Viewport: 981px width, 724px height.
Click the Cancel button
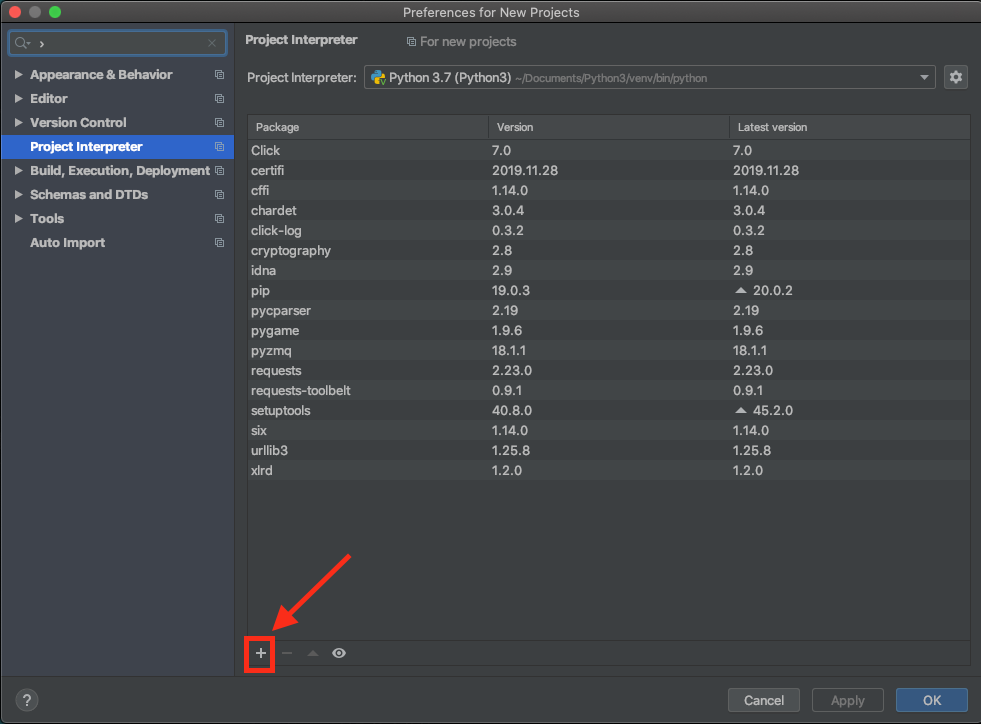pos(763,700)
